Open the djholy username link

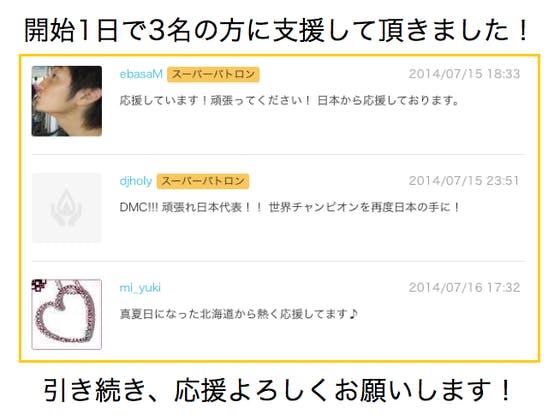click(x=136, y=181)
